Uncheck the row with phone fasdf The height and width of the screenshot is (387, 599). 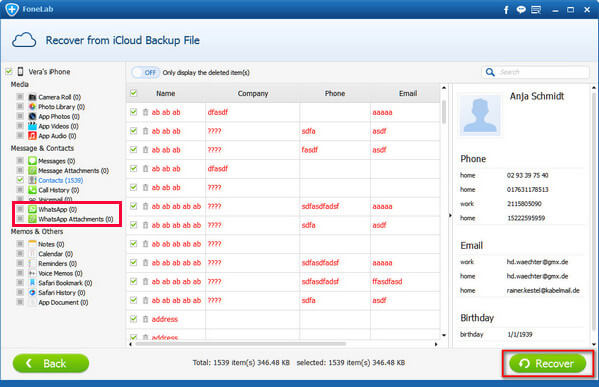(x=133, y=149)
